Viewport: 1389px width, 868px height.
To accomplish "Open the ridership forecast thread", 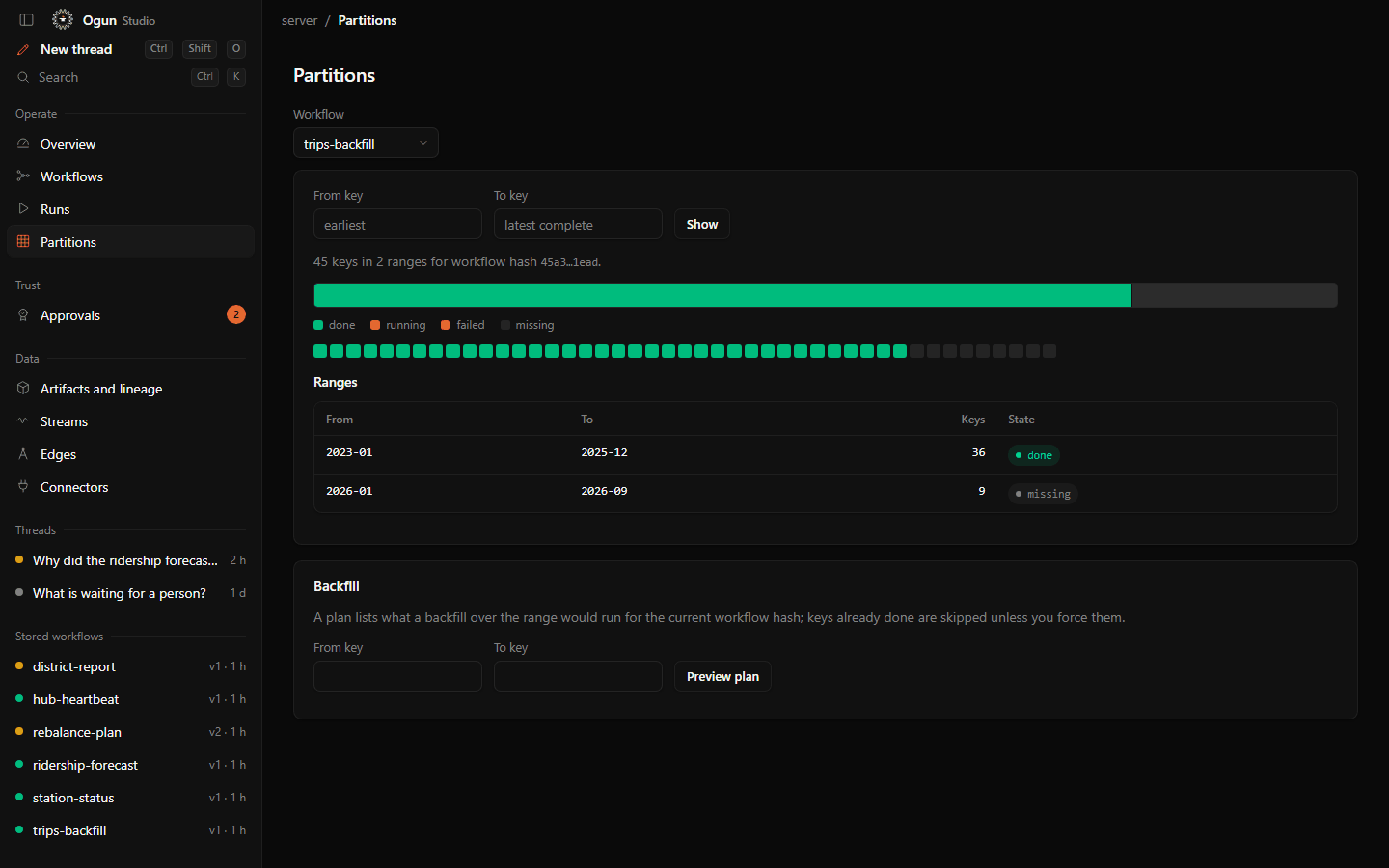I will coord(130,560).
